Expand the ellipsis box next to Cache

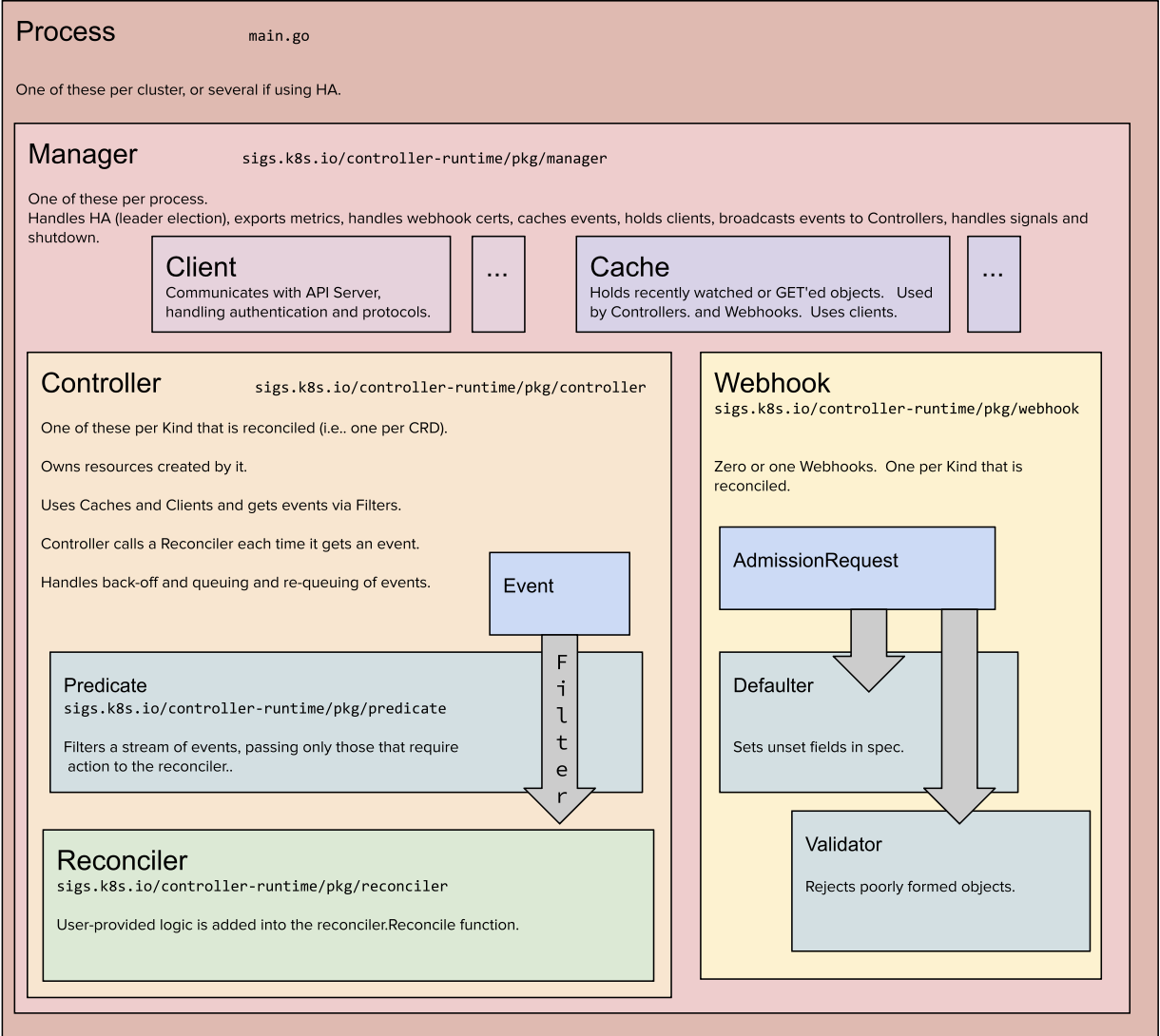point(994,283)
